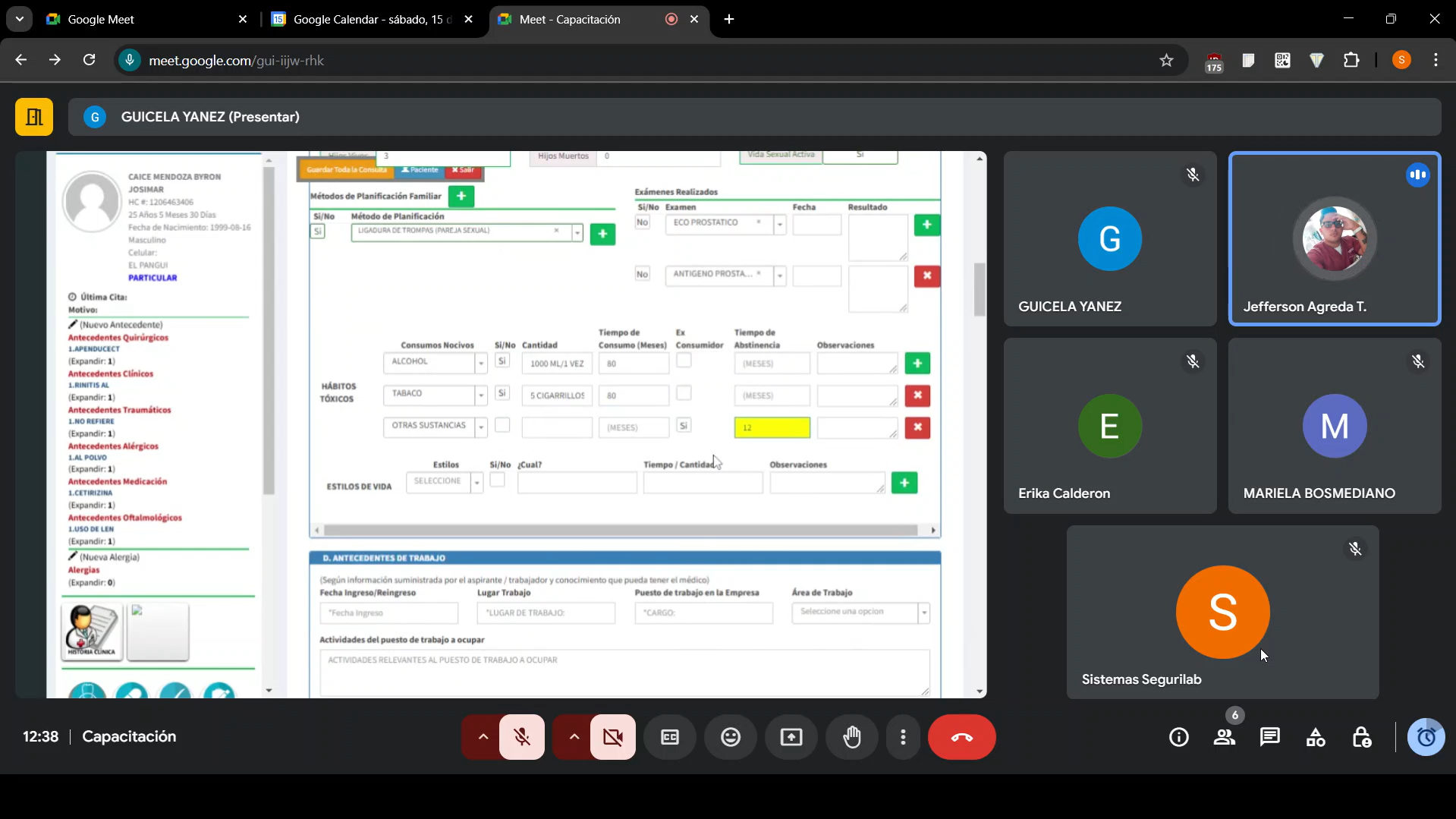
Task: Leave the call
Action: (x=961, y=737)
